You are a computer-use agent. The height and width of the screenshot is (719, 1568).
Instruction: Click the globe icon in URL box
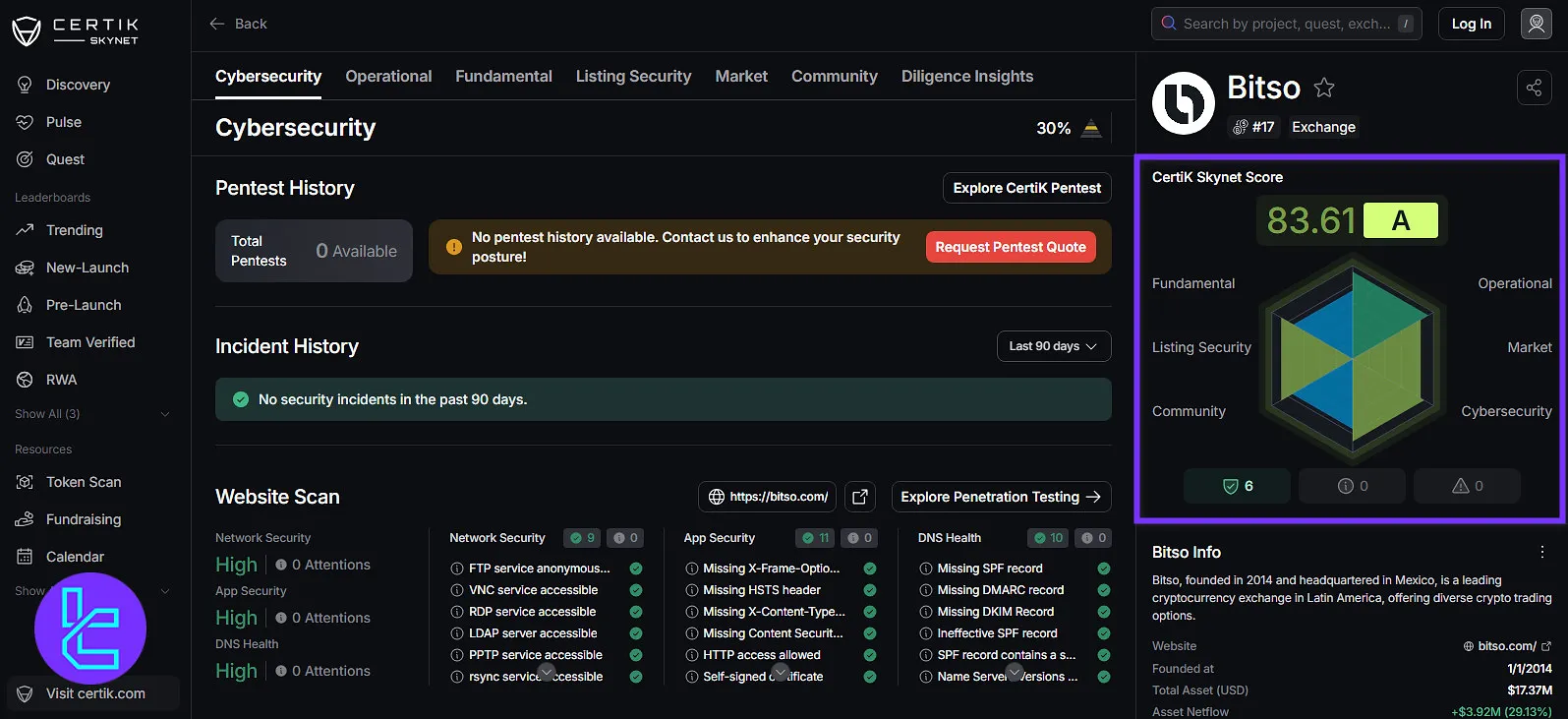pos(717,497)
